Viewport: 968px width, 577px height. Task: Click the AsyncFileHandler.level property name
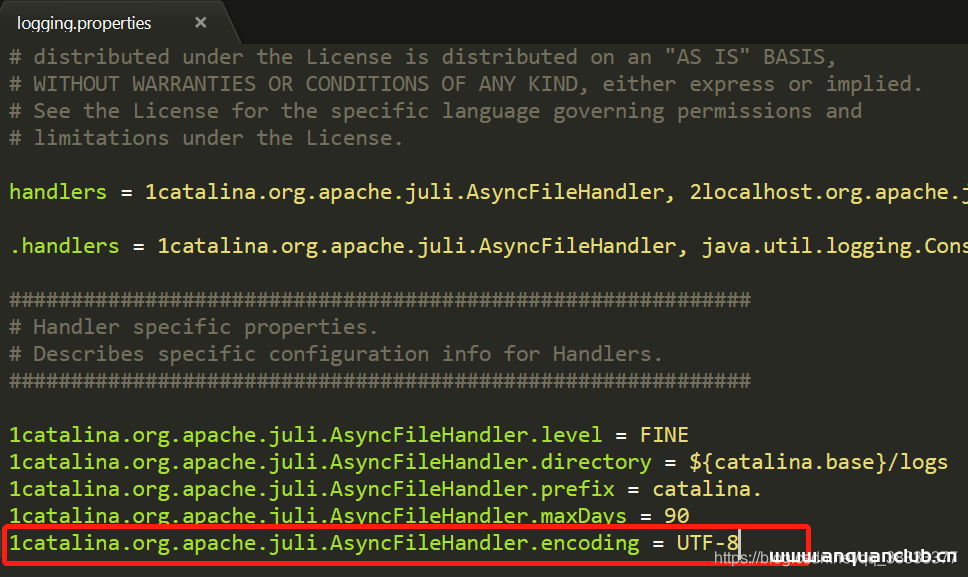305,435
